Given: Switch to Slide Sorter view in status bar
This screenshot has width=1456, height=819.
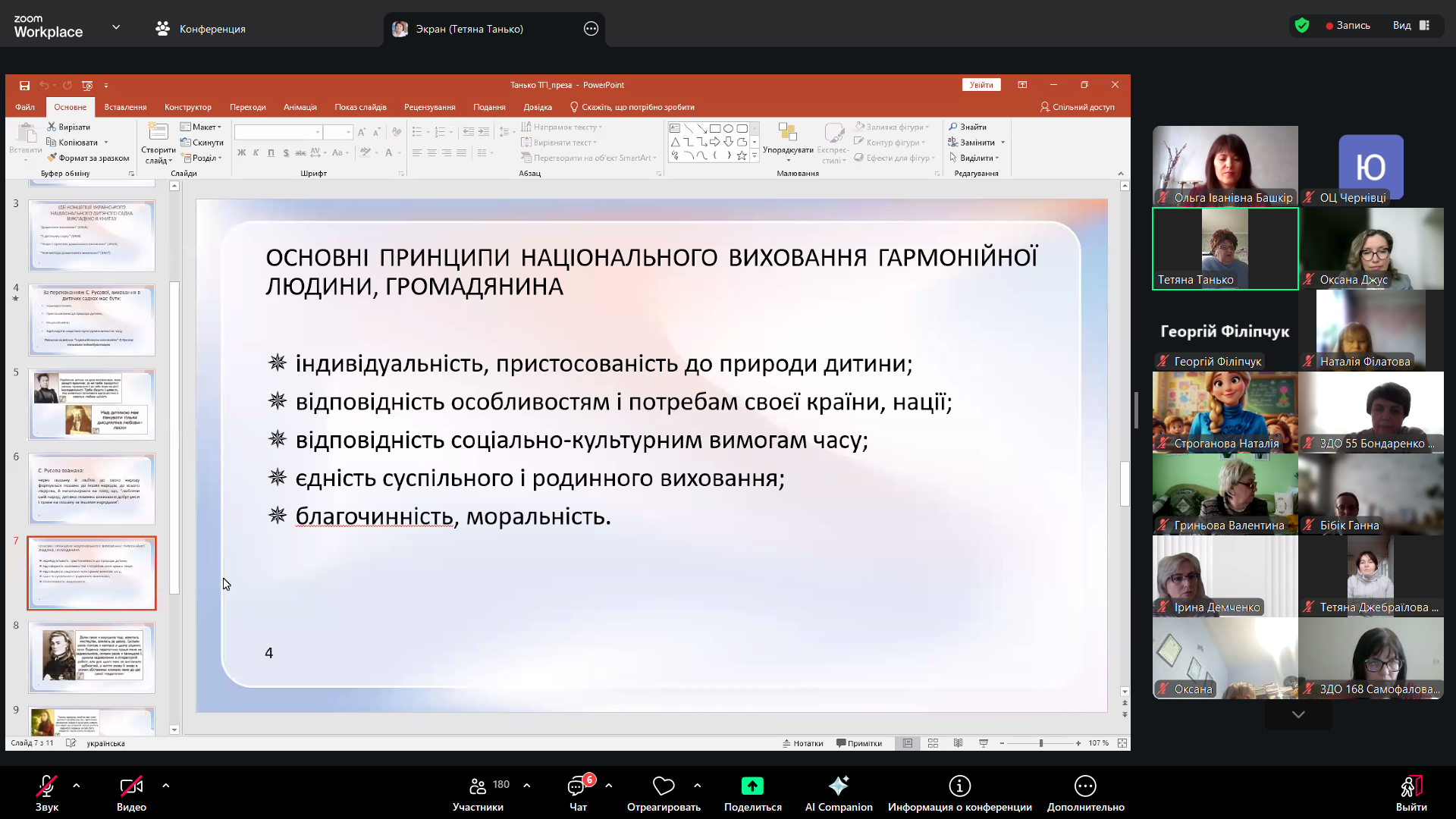Looking at the screenshot, I should click(933, 743).
